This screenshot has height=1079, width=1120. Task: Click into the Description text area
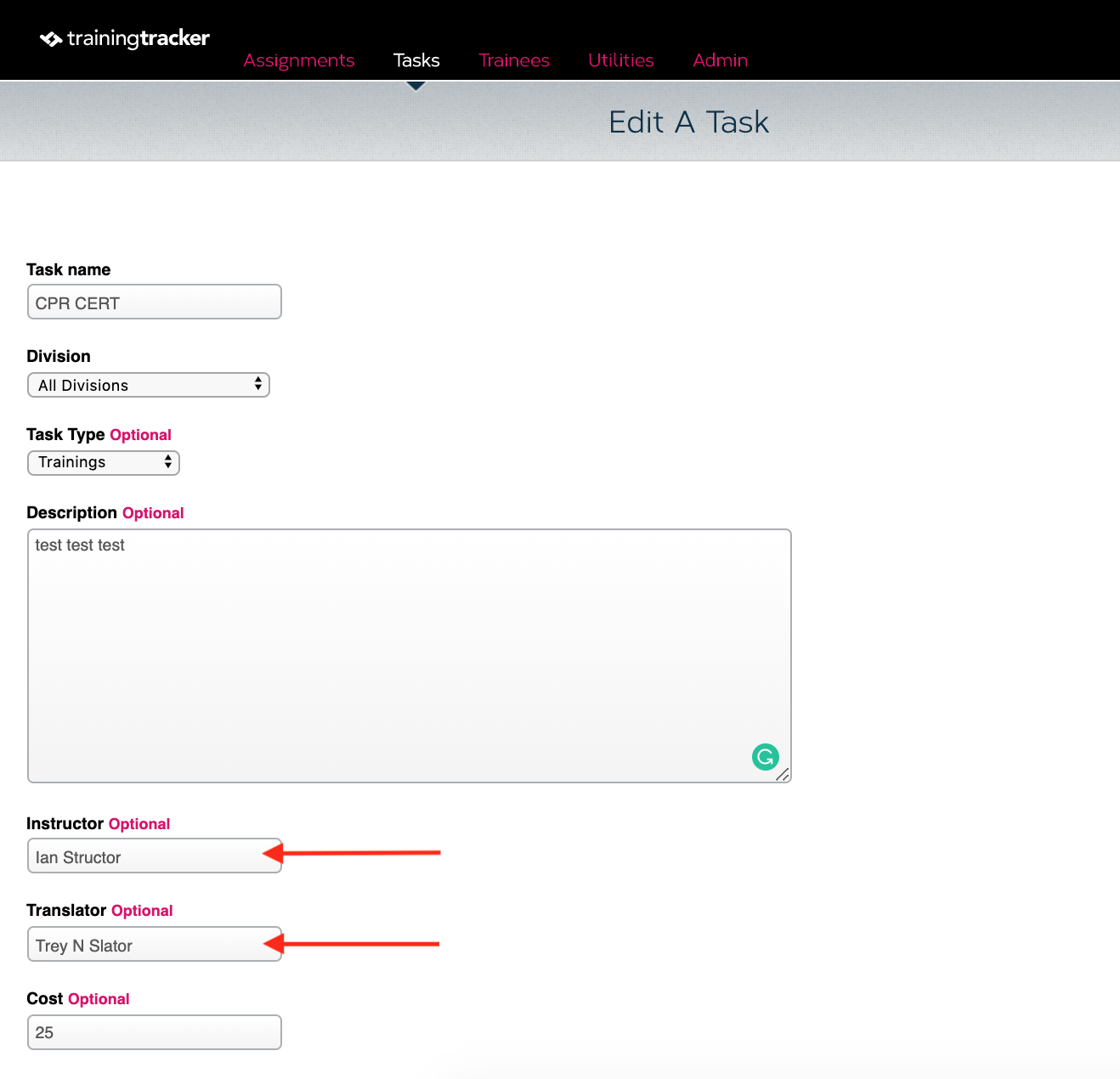410,656
